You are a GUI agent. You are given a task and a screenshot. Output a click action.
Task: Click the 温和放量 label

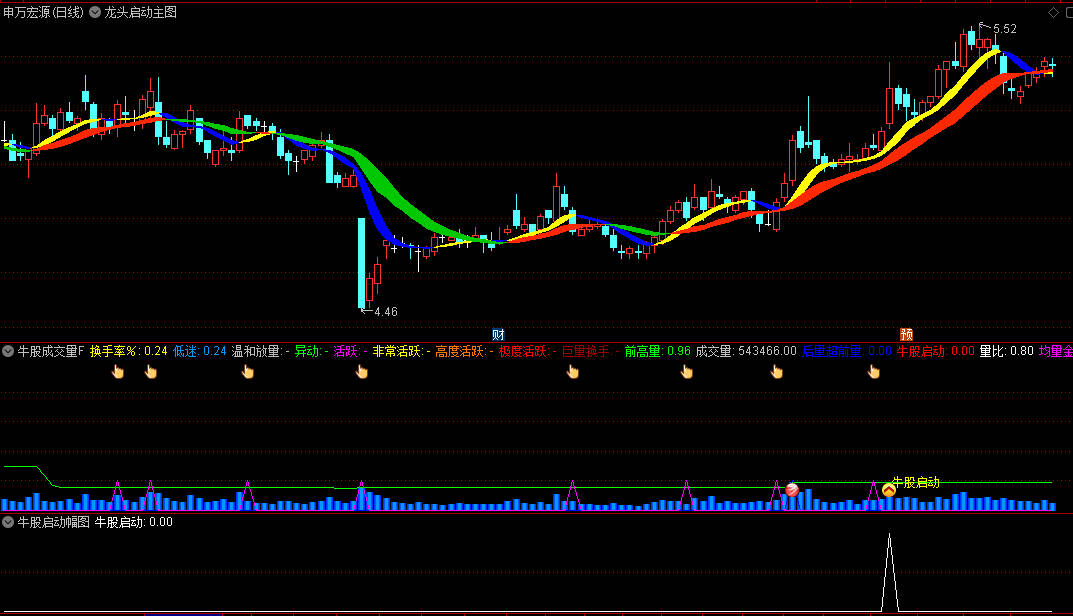point(256,351)
